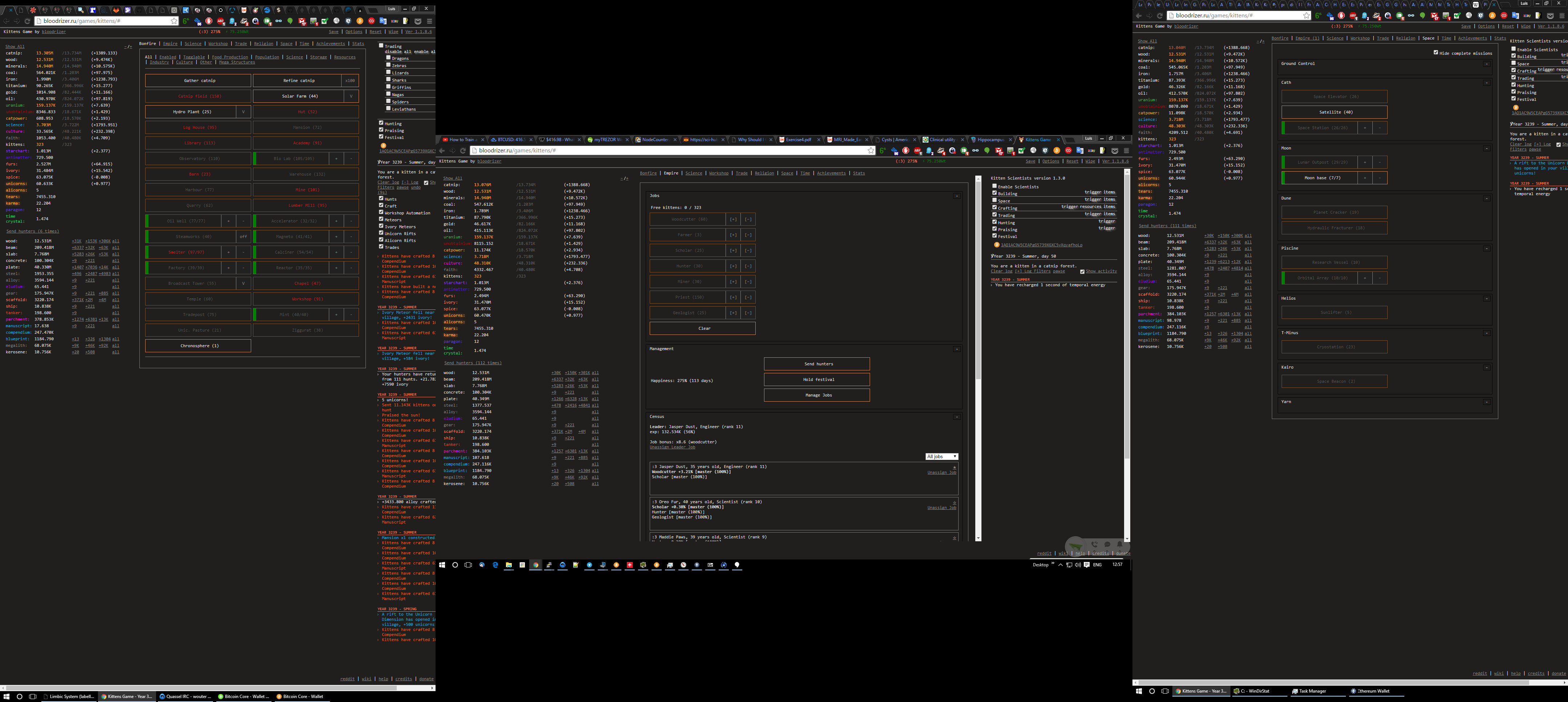Uncheck Hide complete missions checkbox
1568x702 pixels.
[x=1436, y=52]
